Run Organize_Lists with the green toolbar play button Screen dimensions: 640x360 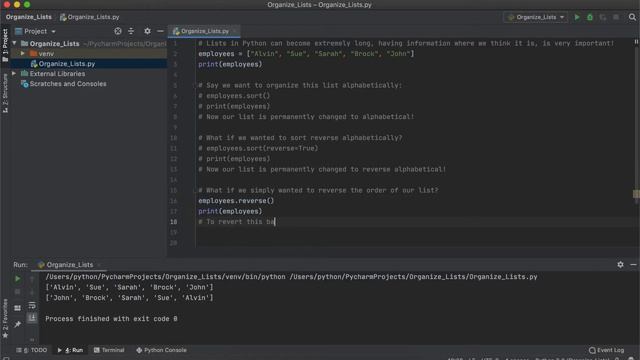(577, 17)
